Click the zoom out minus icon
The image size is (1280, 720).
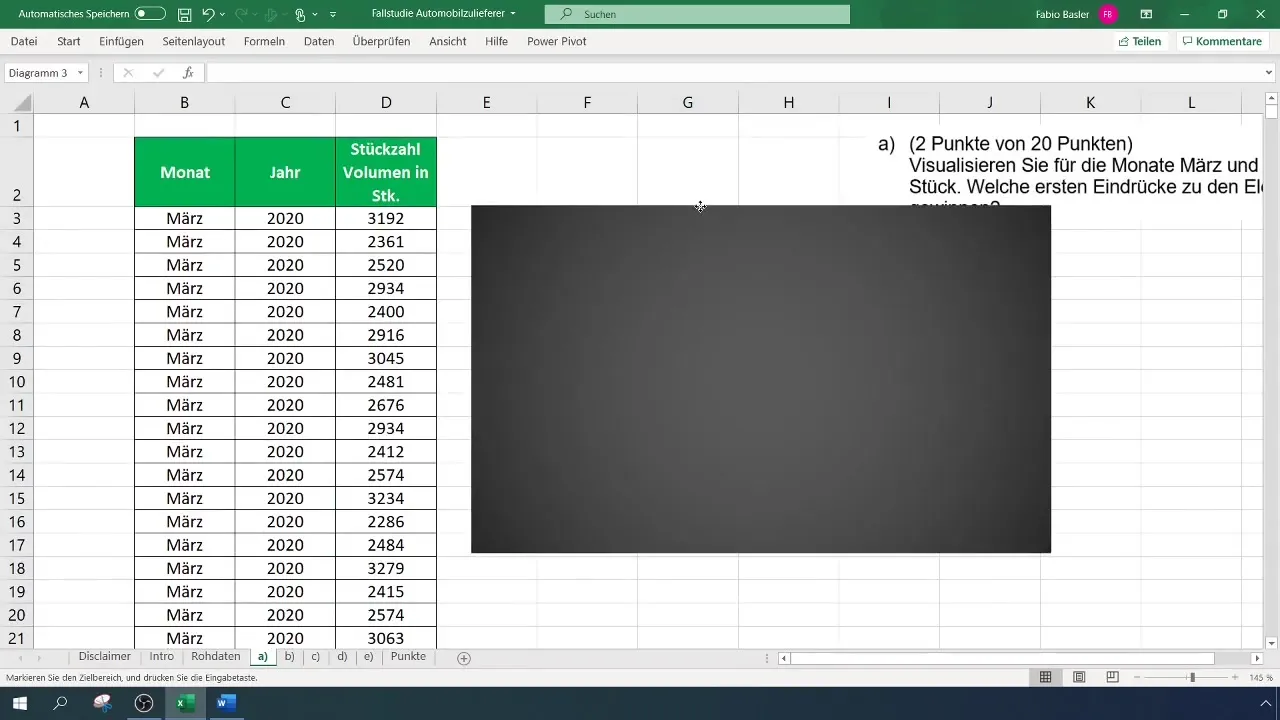(1137, 677)
